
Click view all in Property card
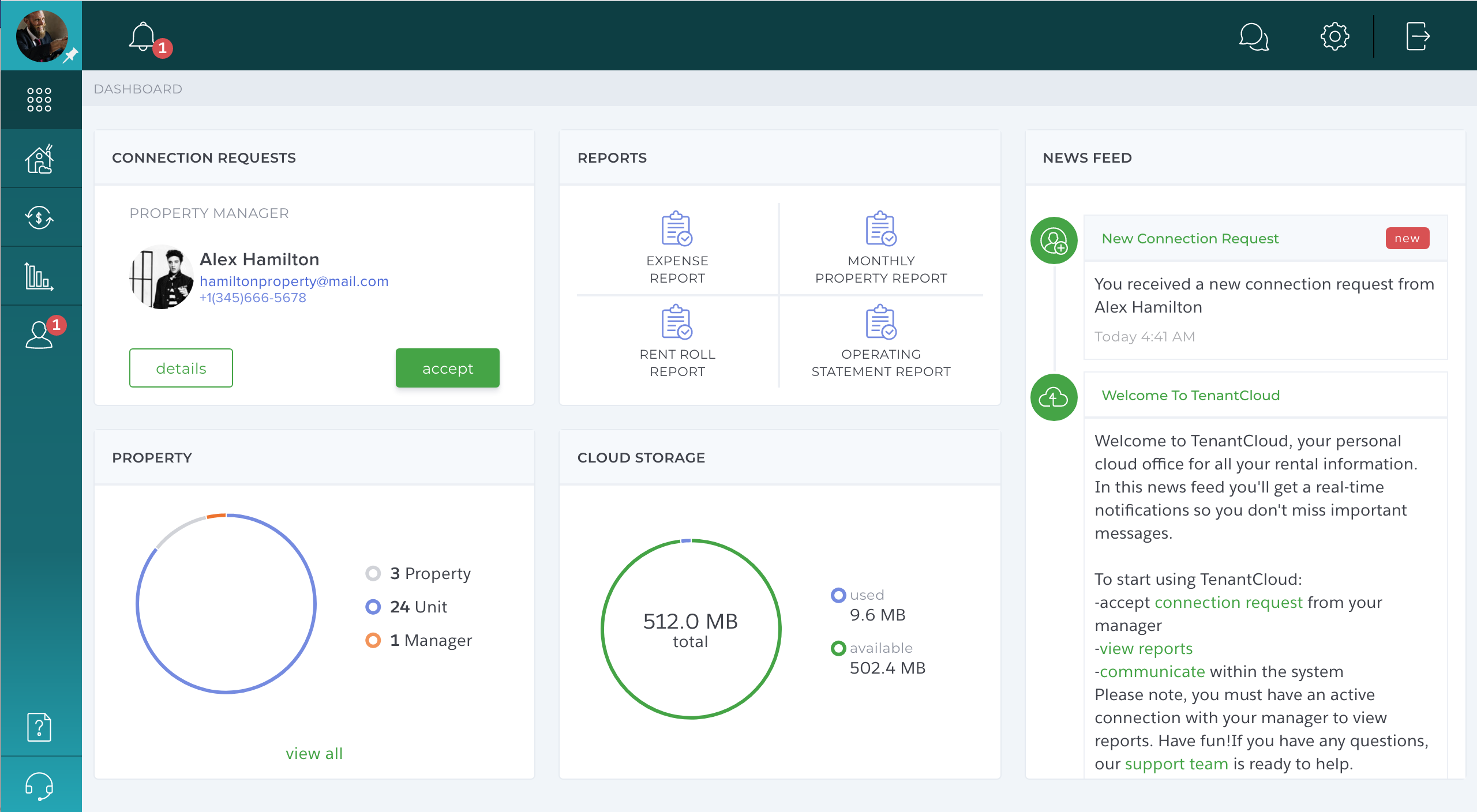(x=314, y=753)
